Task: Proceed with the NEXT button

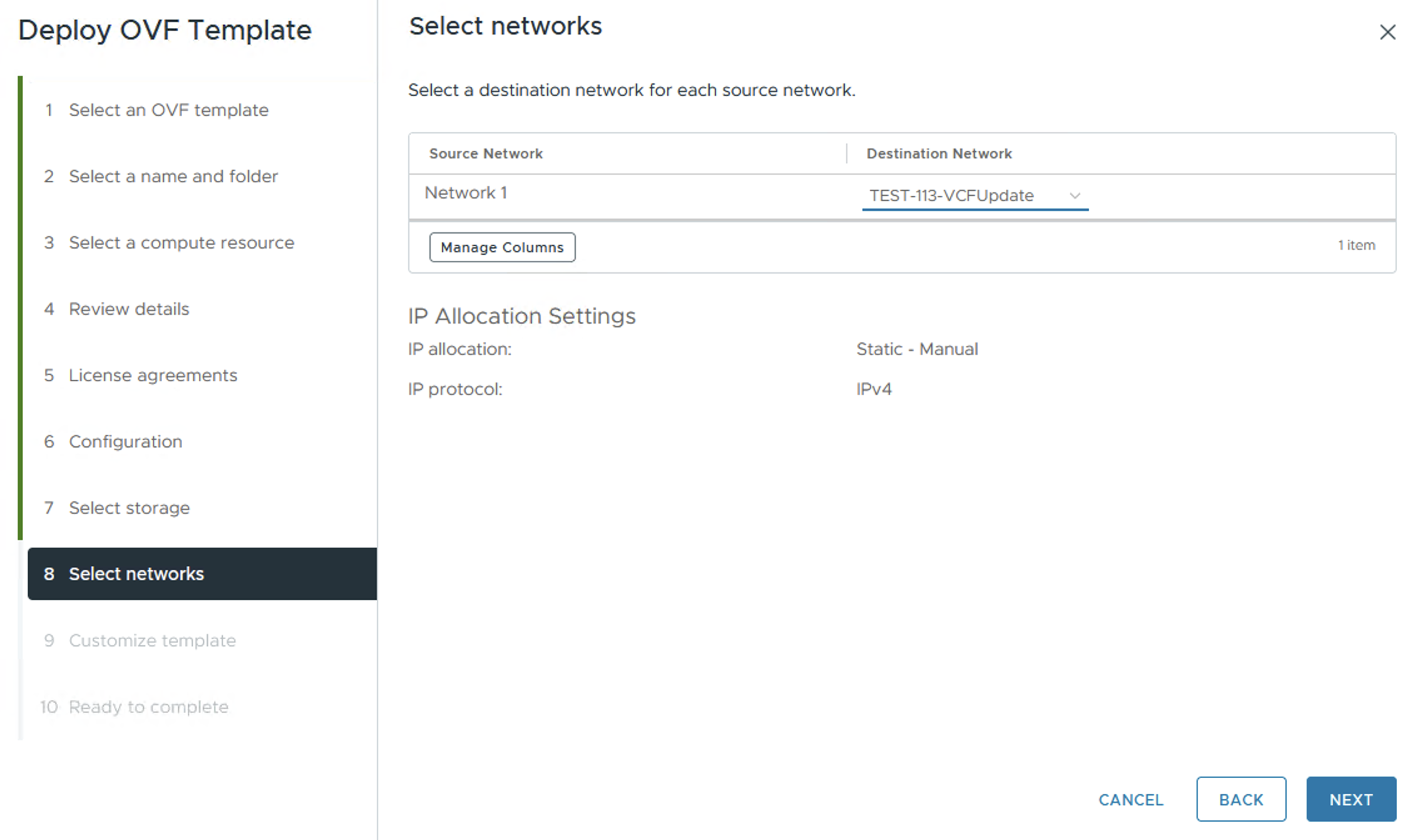Action: coord(1351,799)
